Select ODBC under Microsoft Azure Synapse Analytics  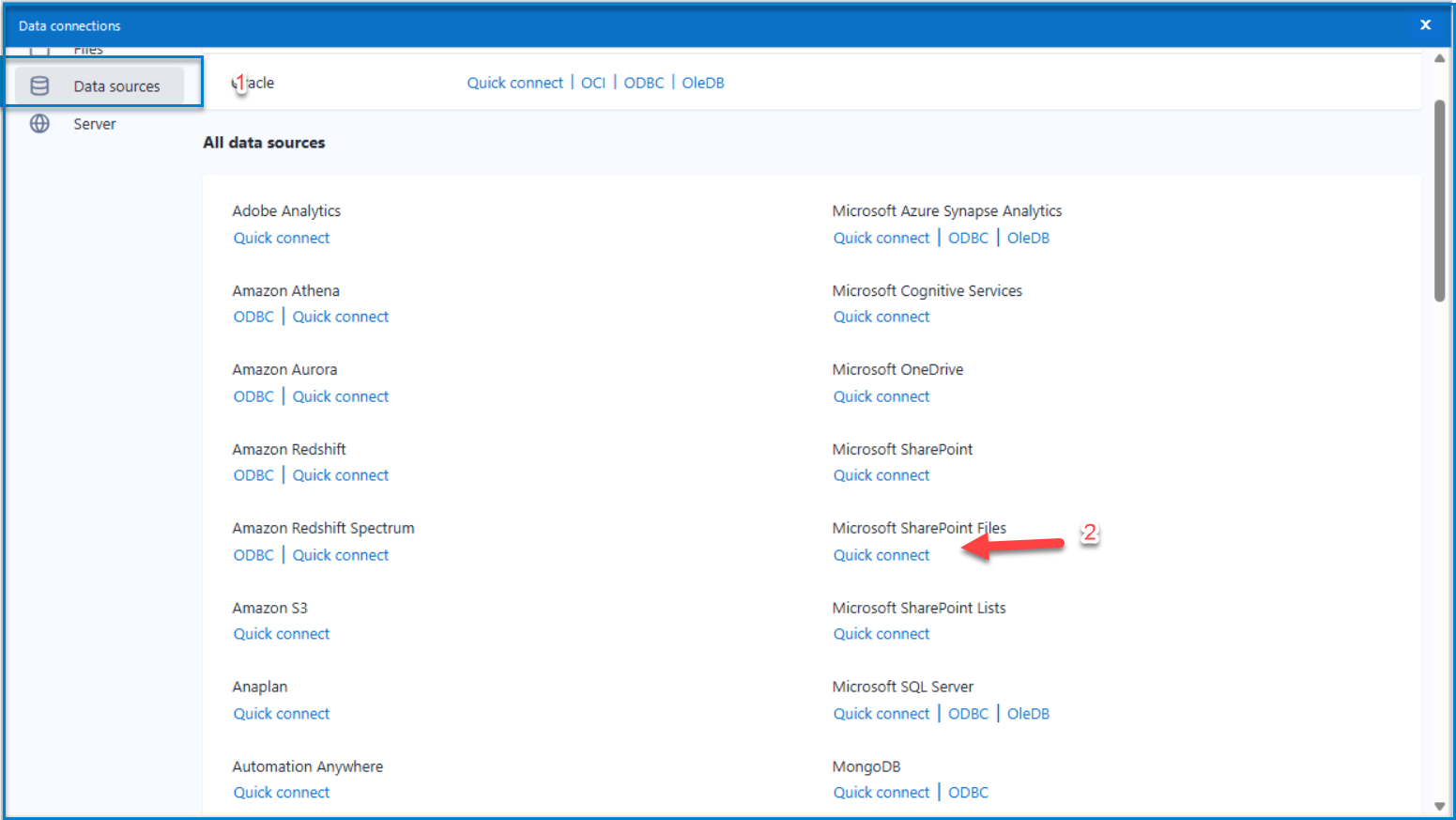968,238
